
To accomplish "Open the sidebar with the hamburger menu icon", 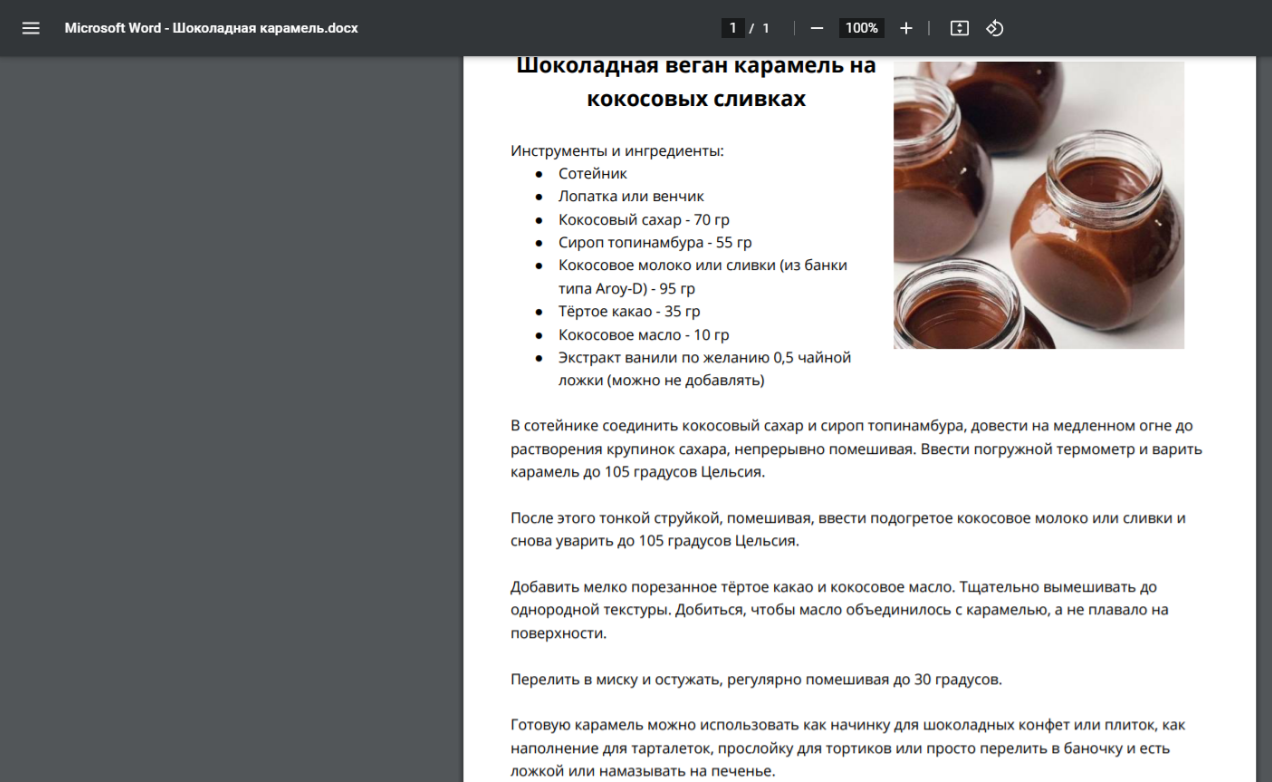I will (x=31, y=28).
